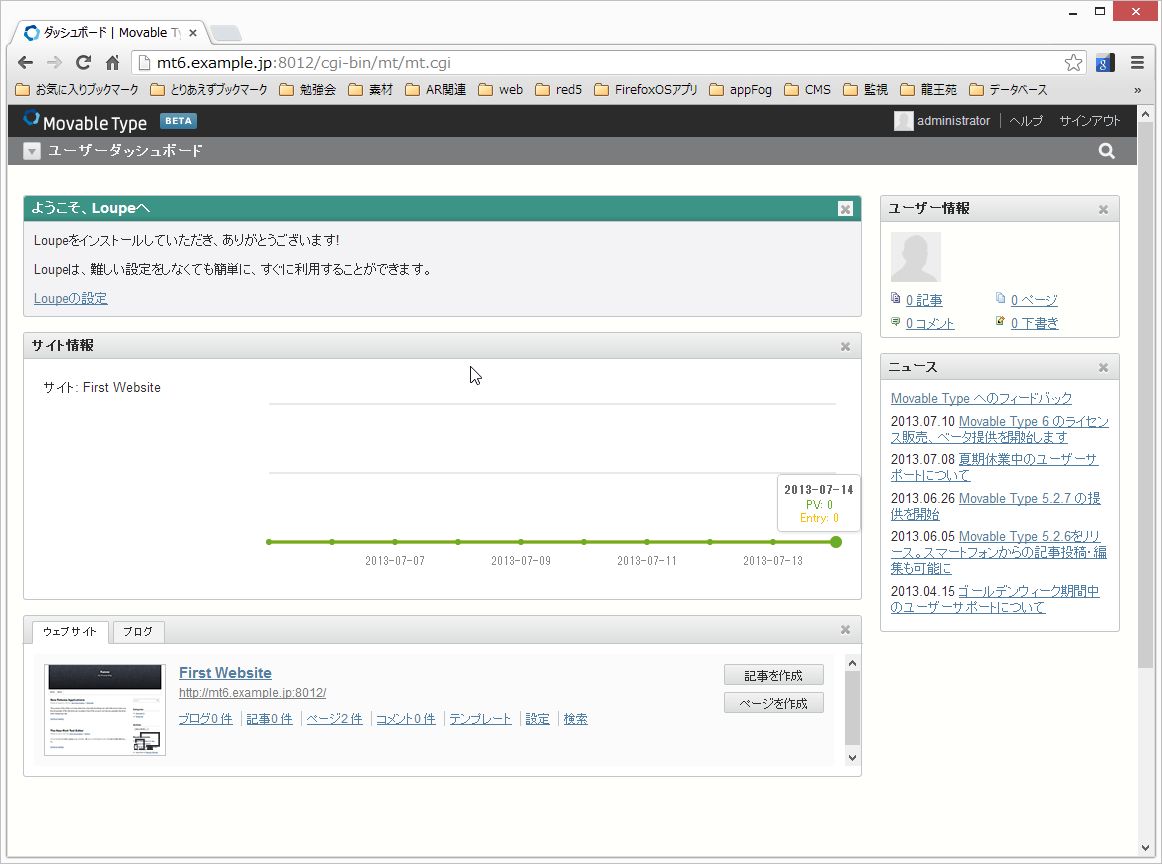The width and height of the screenshot is (1162, 864).
Task: Close the ユーザー情報 widget
Action: tap(1103, 210)
